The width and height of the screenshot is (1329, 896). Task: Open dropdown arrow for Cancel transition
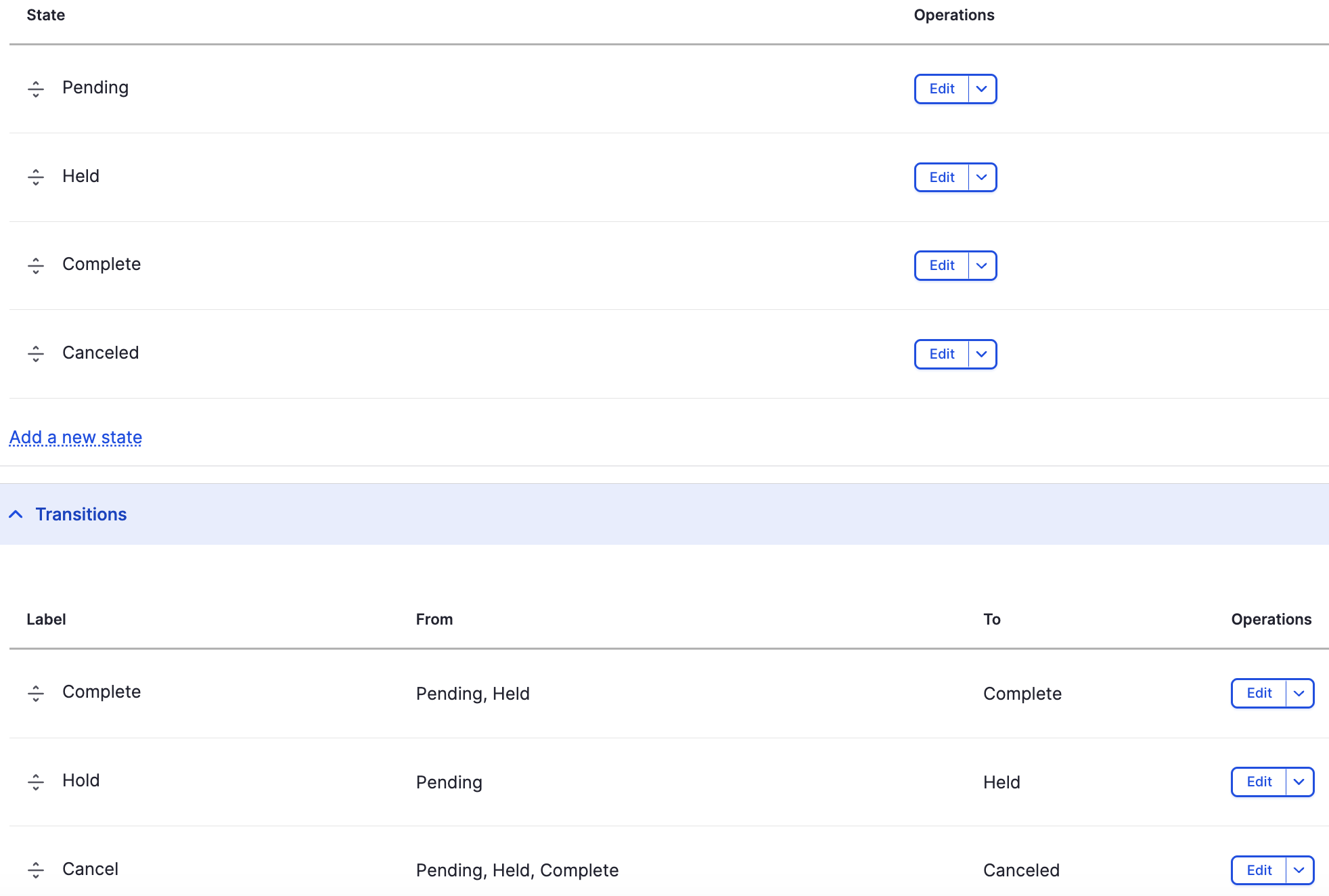point(1299,870)
